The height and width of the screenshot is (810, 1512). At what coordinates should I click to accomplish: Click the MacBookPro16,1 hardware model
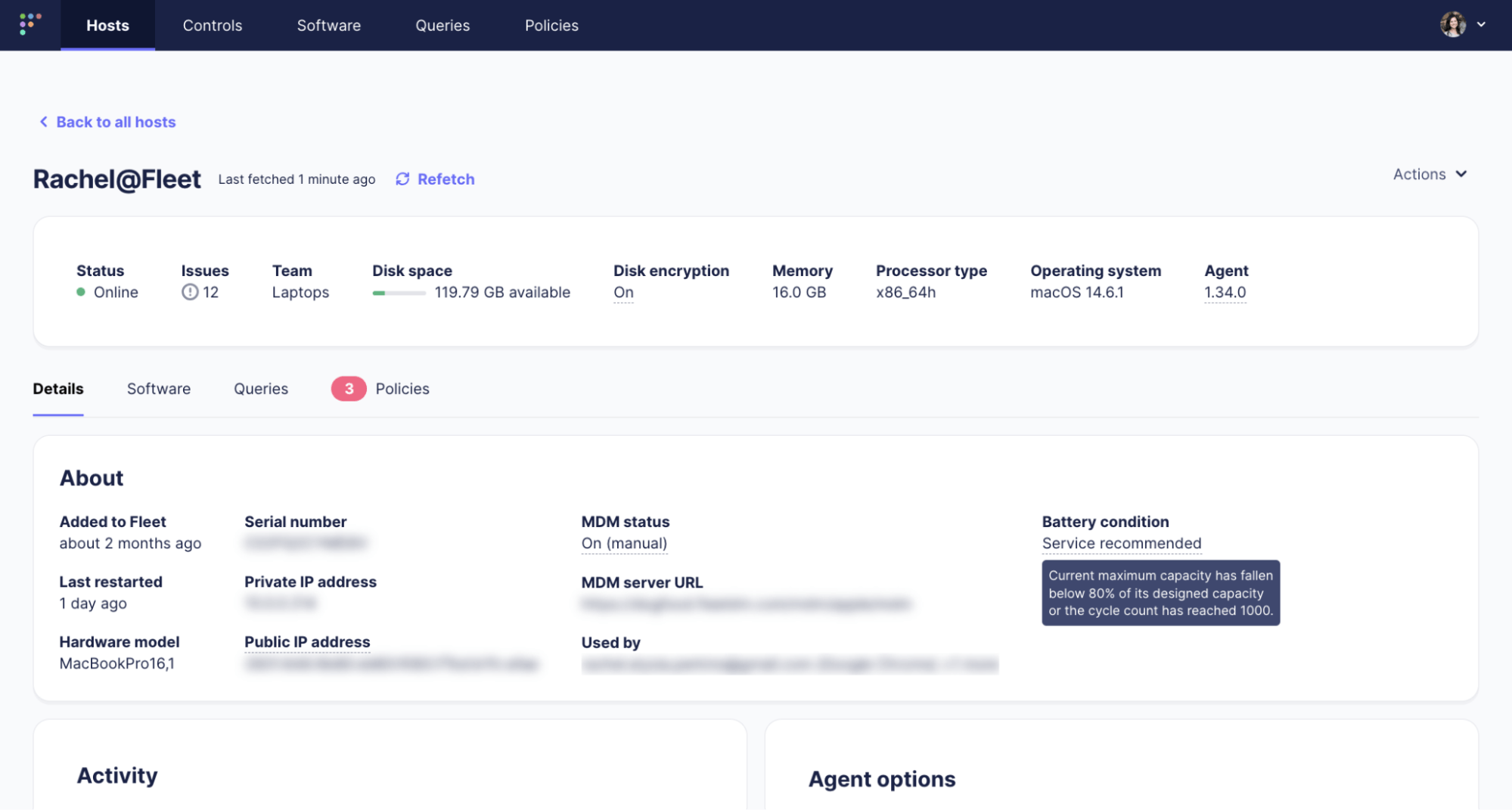(x=117, y=663)
